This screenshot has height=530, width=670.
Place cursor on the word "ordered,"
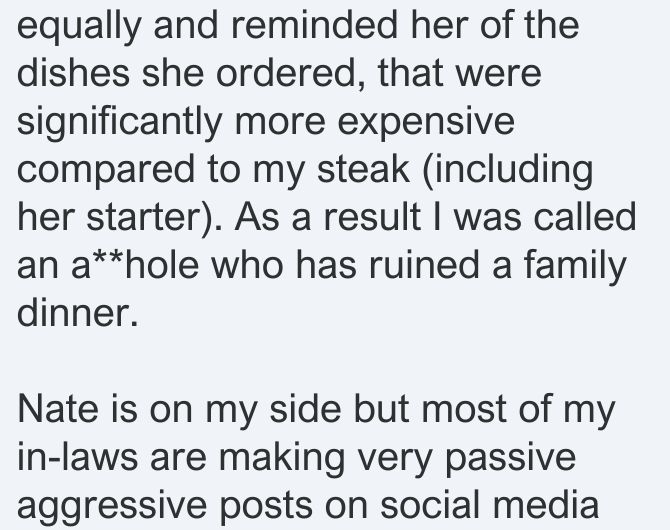[x=291, y=74]
